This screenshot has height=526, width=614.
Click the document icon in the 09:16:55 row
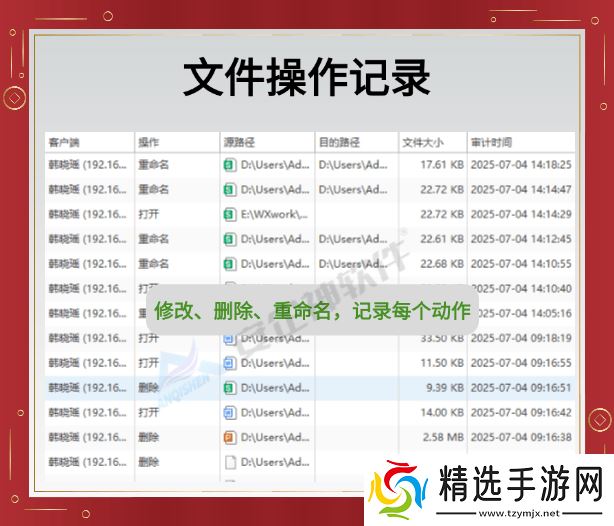click(x=229, y=363)
